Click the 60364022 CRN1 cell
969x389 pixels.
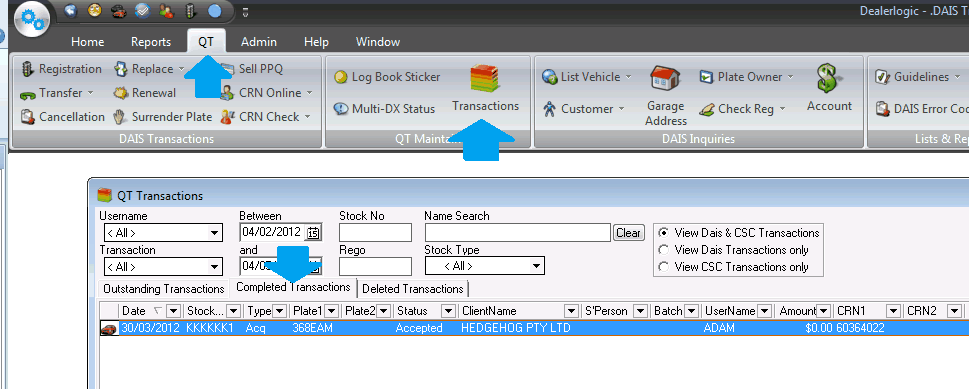click(x=860, y=328)
